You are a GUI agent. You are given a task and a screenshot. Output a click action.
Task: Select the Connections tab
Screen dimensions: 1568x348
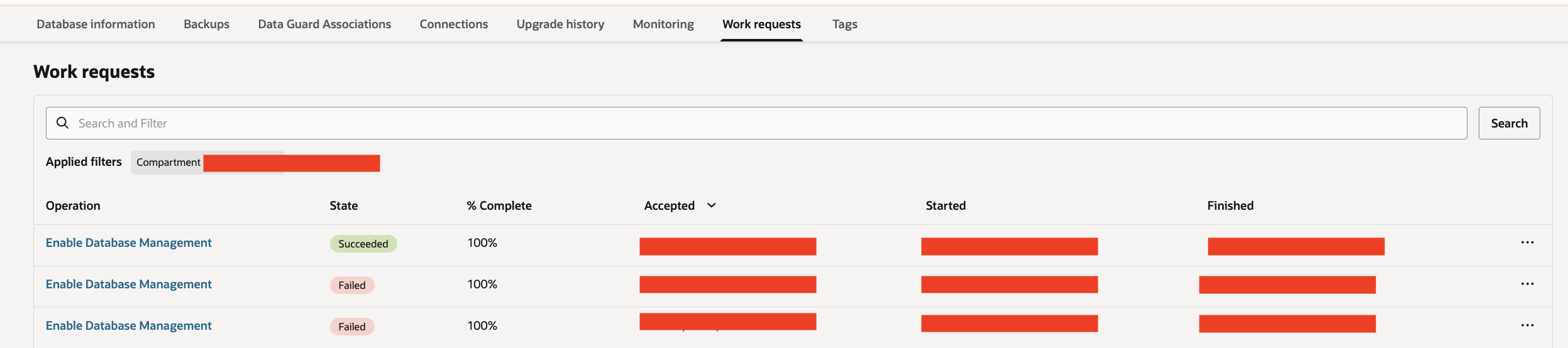[453, 24]
